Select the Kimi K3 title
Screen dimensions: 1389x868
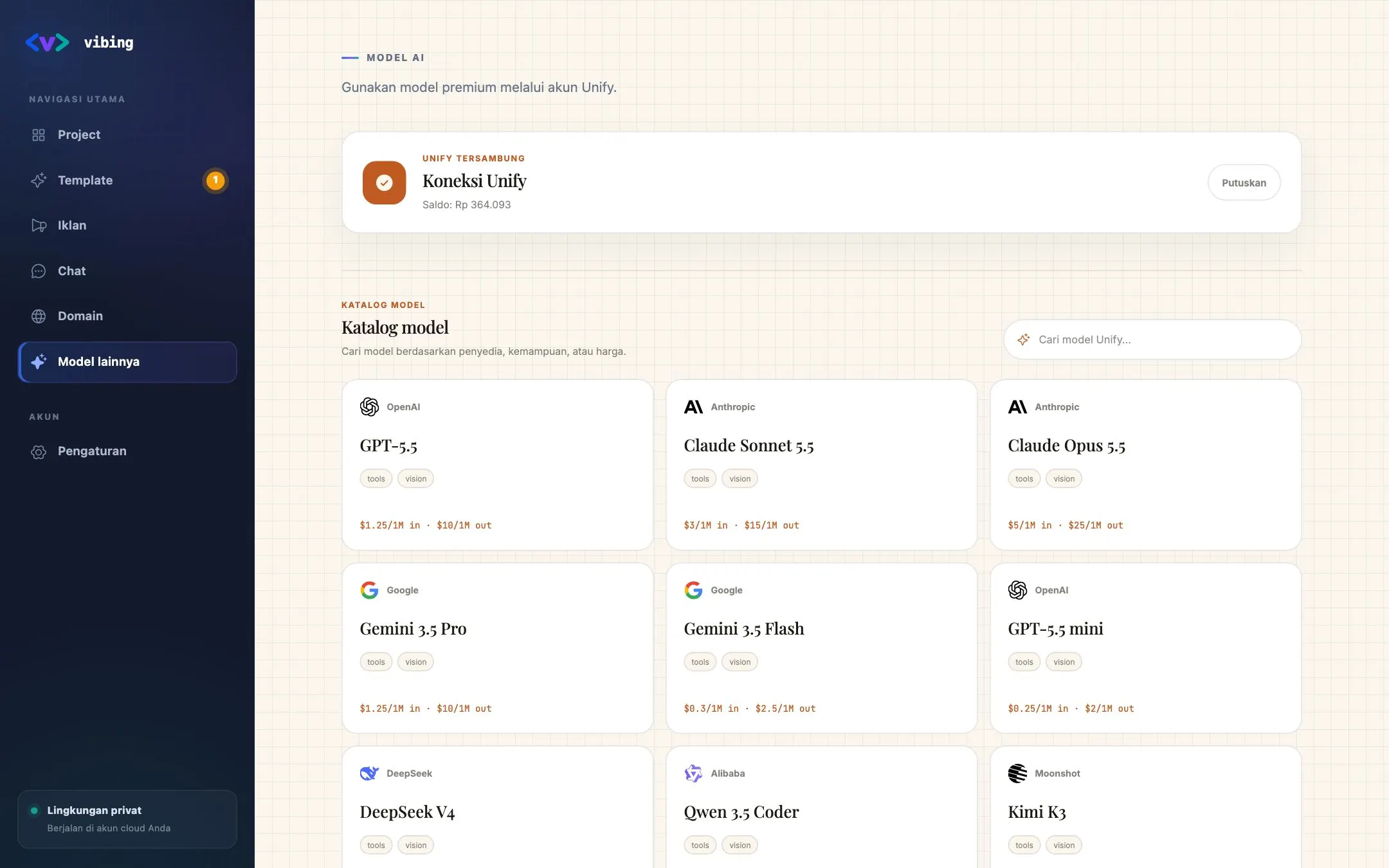click(1037, 812)
